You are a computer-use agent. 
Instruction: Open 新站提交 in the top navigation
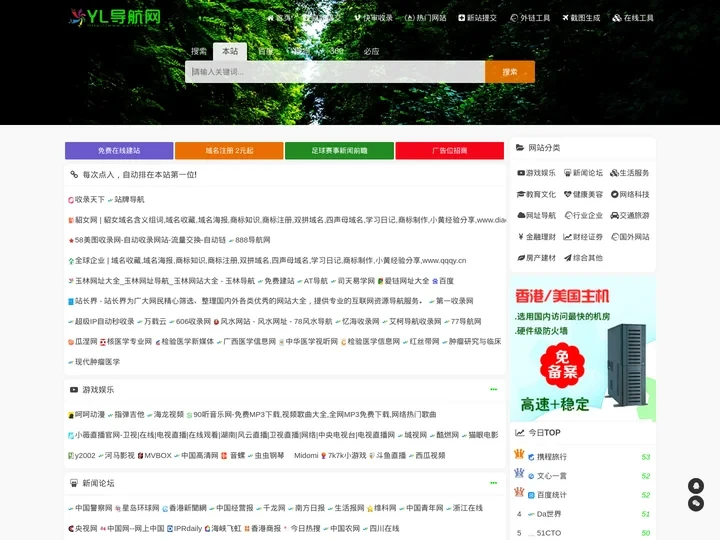pos(478,18)
